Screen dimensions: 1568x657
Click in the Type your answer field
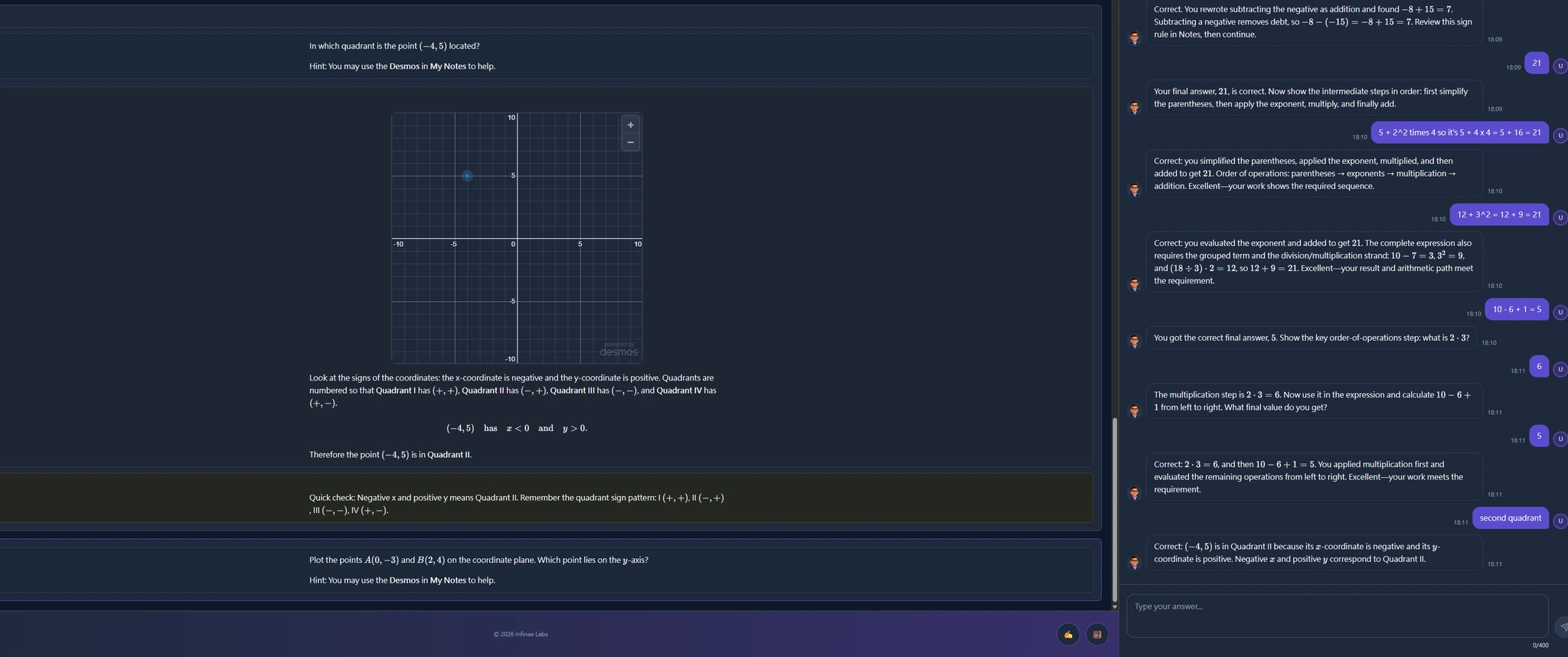coord(1338,616)
